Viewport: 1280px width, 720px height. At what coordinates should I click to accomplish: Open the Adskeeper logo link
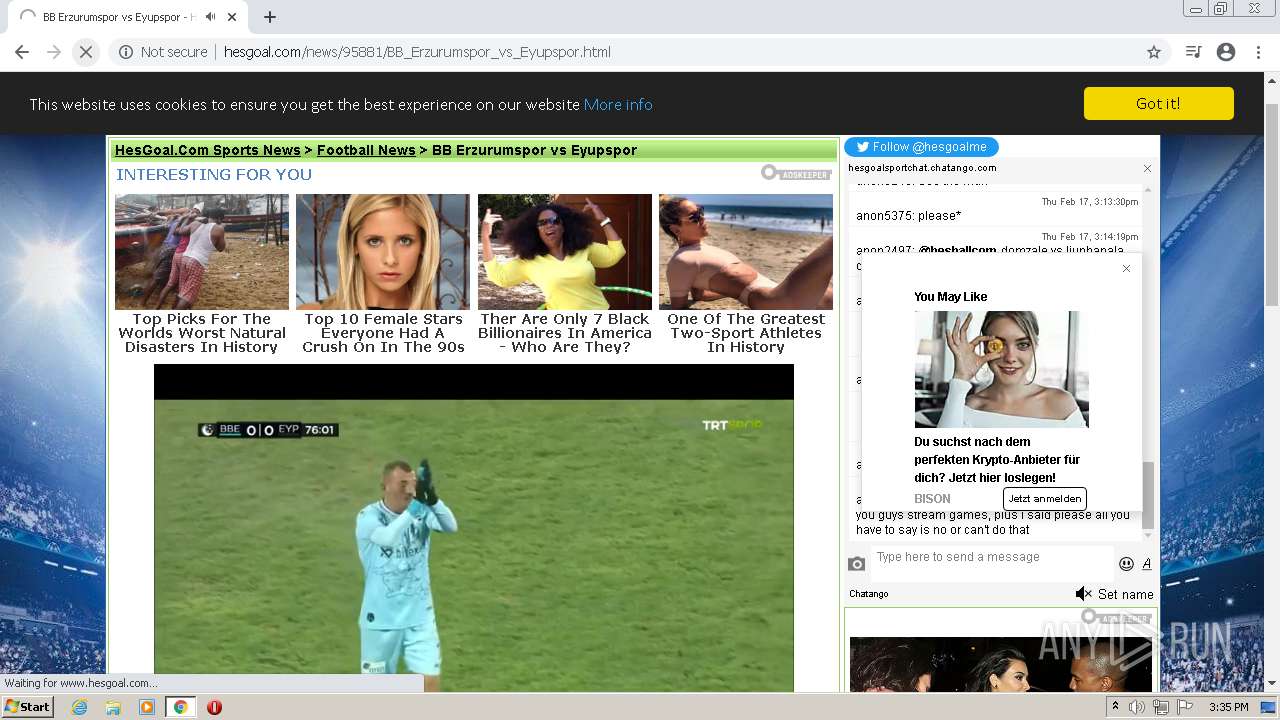click(796, 173)
